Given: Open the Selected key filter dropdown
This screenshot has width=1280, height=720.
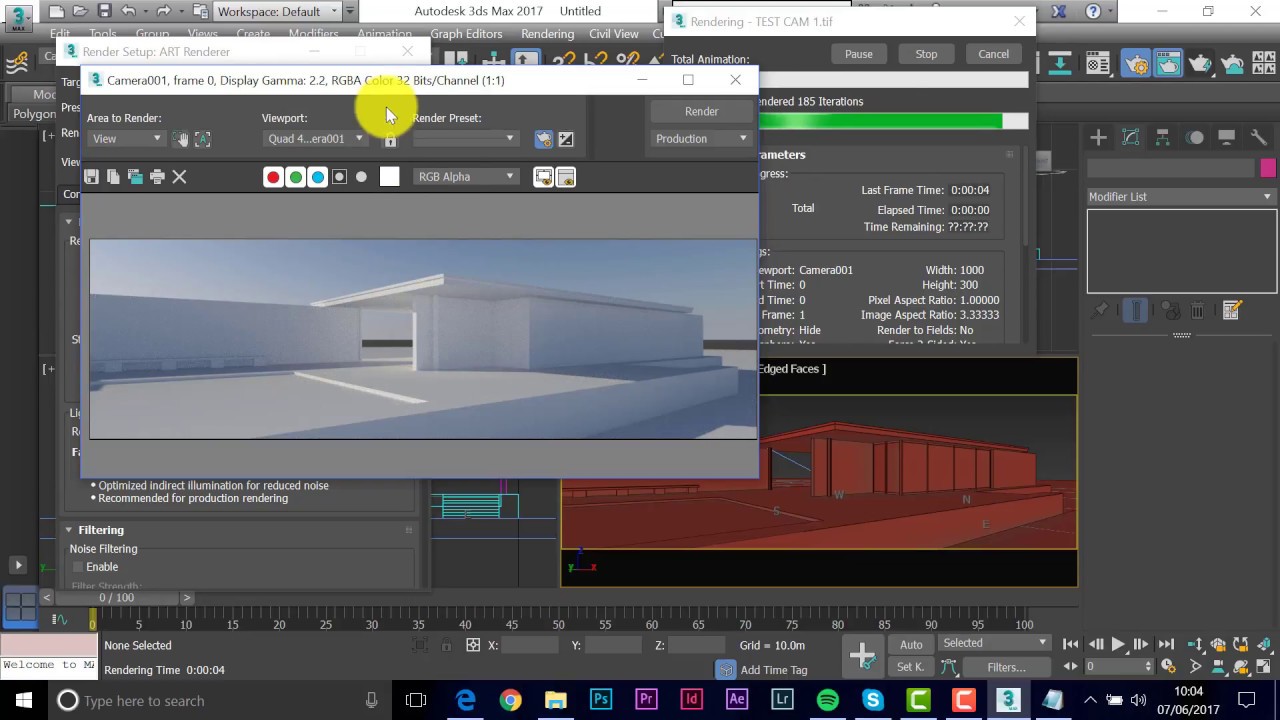Looking at the screenshot, I should 994,643.
